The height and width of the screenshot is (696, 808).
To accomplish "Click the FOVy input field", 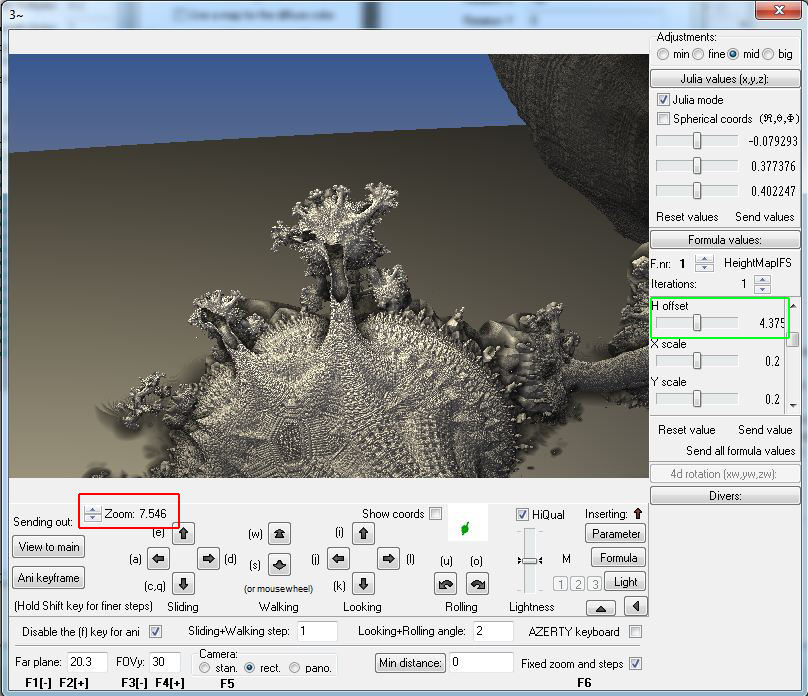I will click(x=165, y=662).
